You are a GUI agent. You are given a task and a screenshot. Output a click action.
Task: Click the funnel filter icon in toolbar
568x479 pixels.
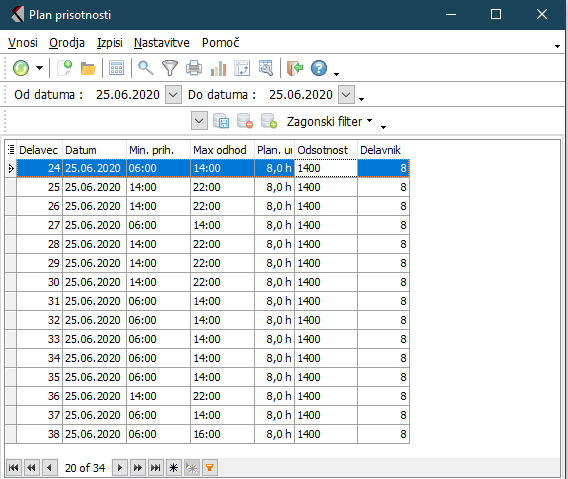click(170, 68)
